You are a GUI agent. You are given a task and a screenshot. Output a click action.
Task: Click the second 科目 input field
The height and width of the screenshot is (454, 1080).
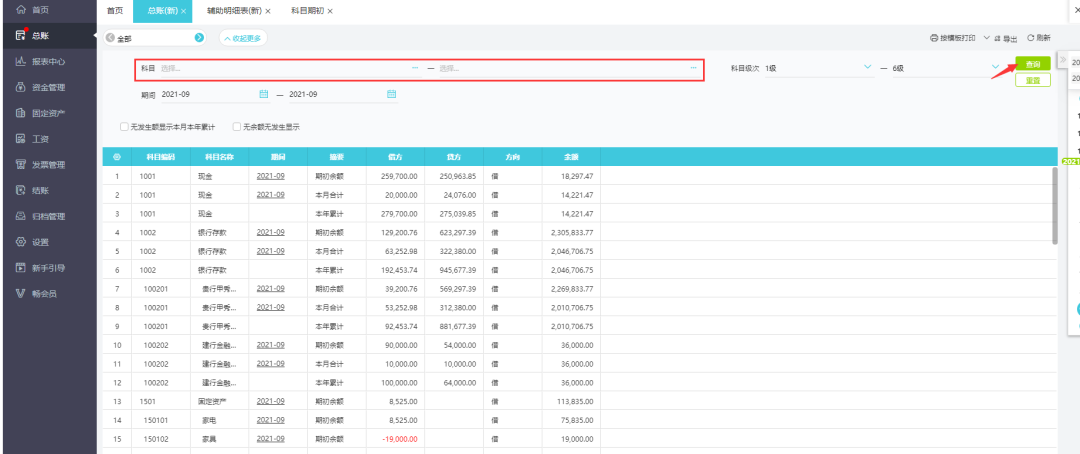coord(569,68)
